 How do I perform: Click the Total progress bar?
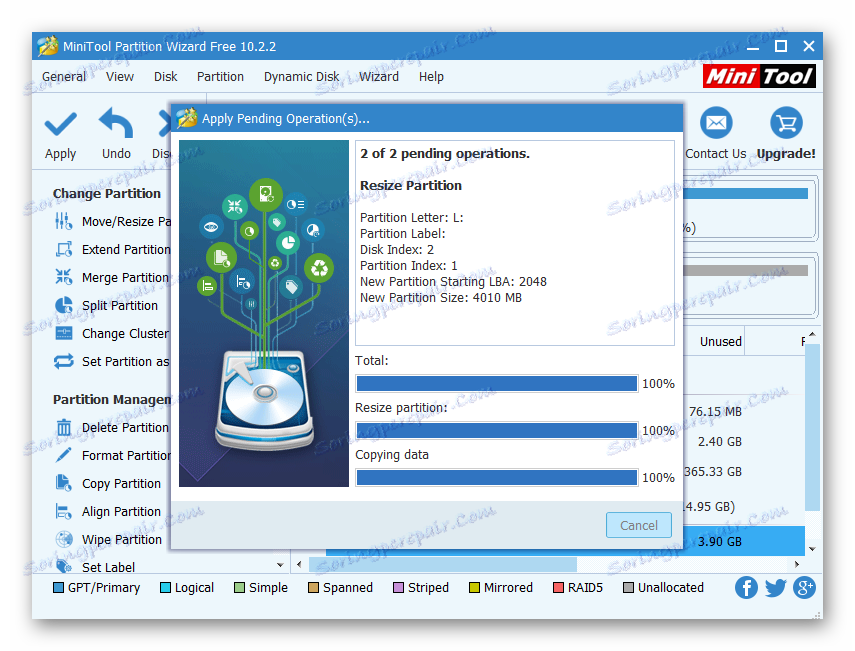click(x=497, y=383)
